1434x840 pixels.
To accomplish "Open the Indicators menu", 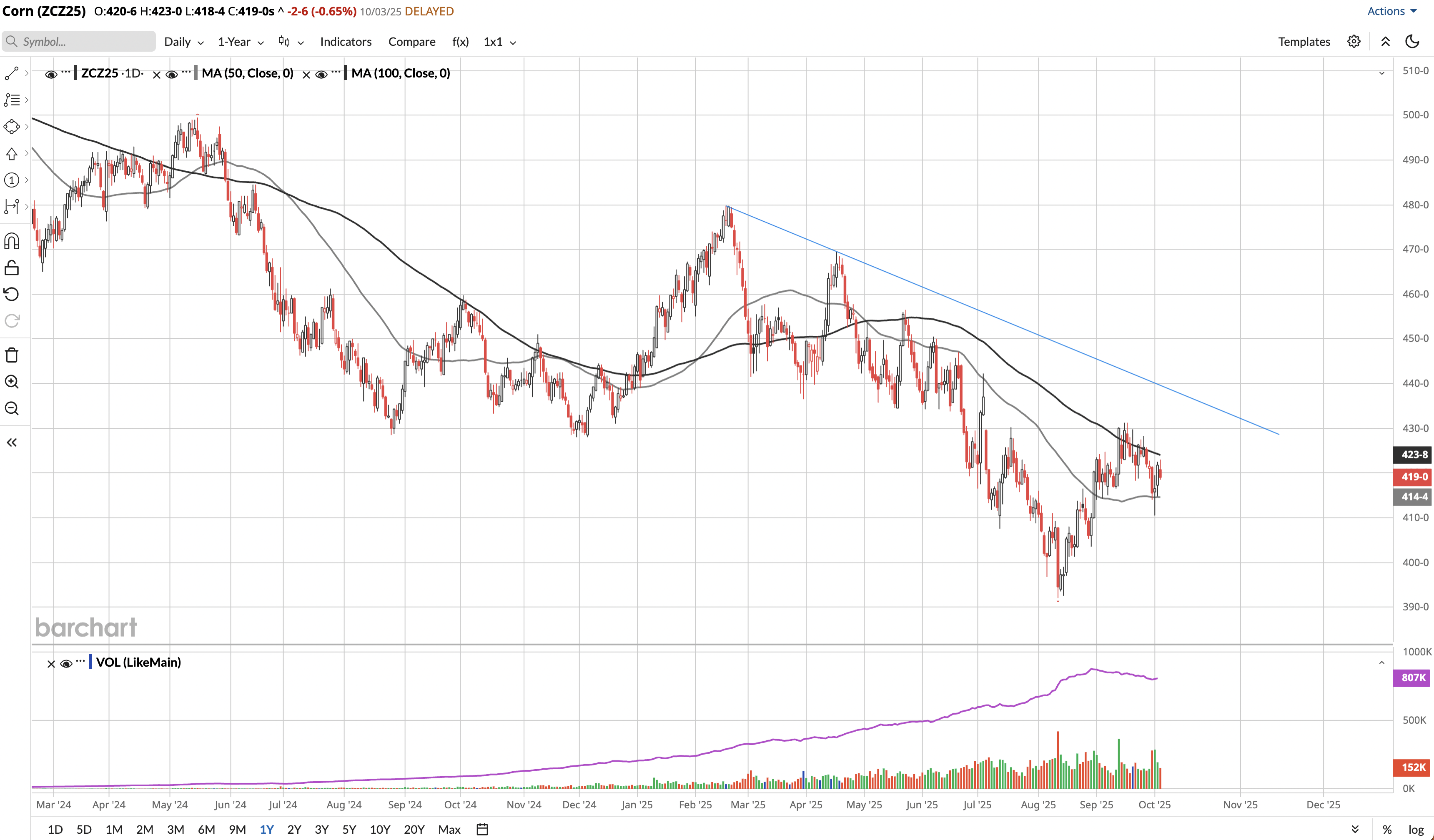I will point(346,42).
